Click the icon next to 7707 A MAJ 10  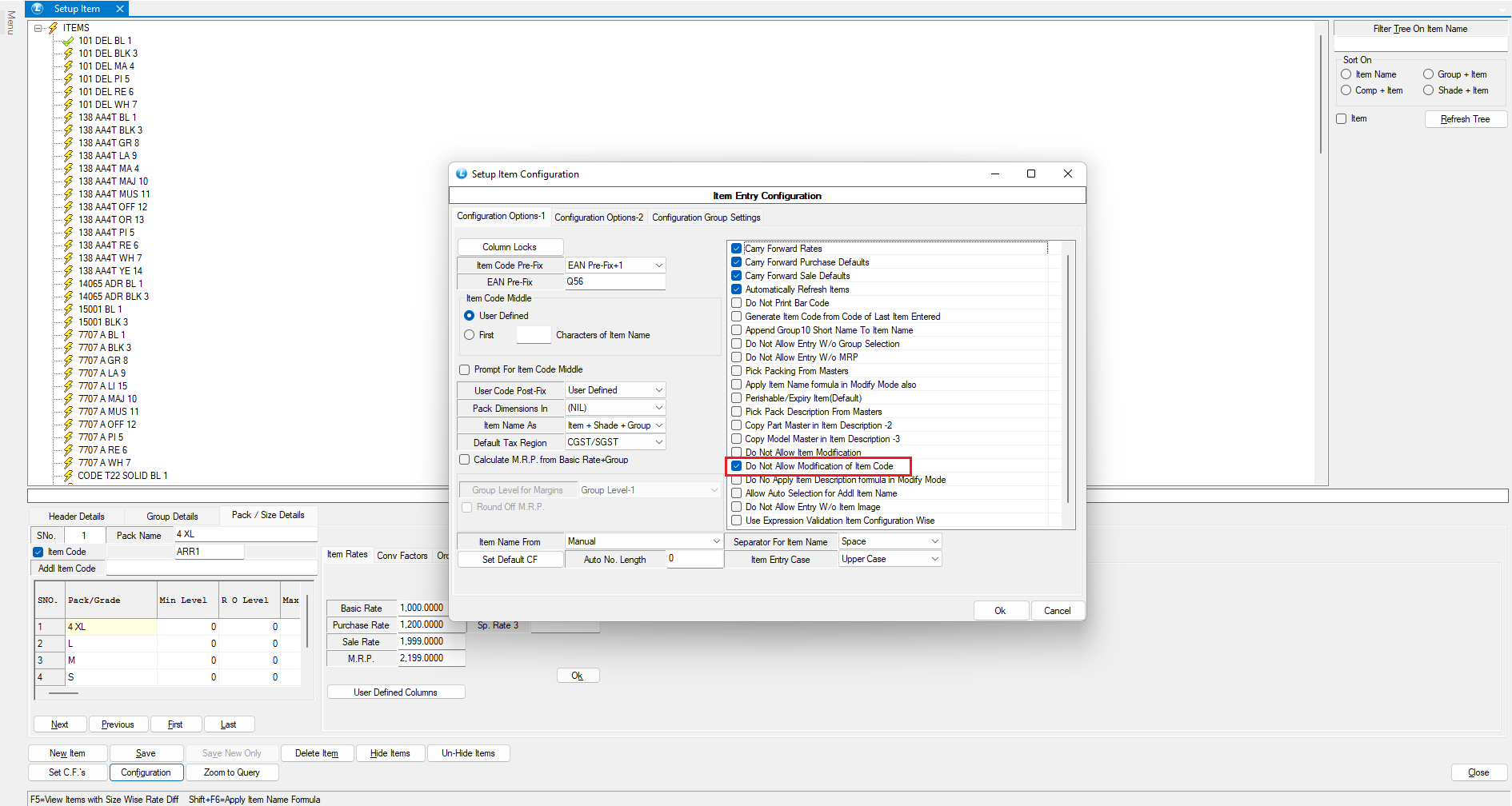point(68,399)
